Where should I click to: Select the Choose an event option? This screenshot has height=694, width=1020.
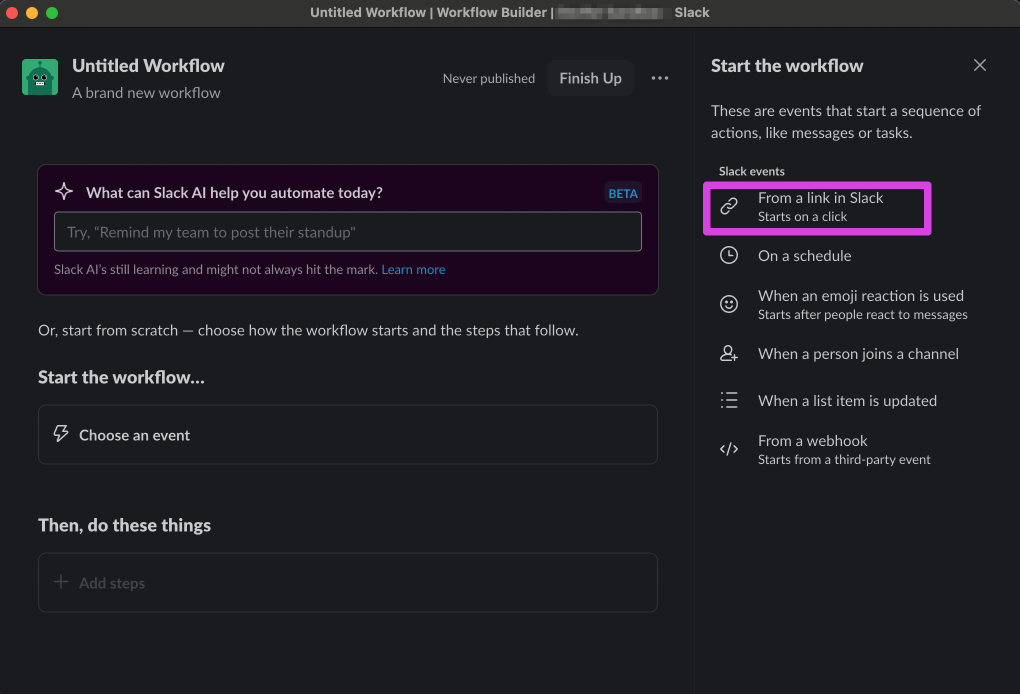347,434
